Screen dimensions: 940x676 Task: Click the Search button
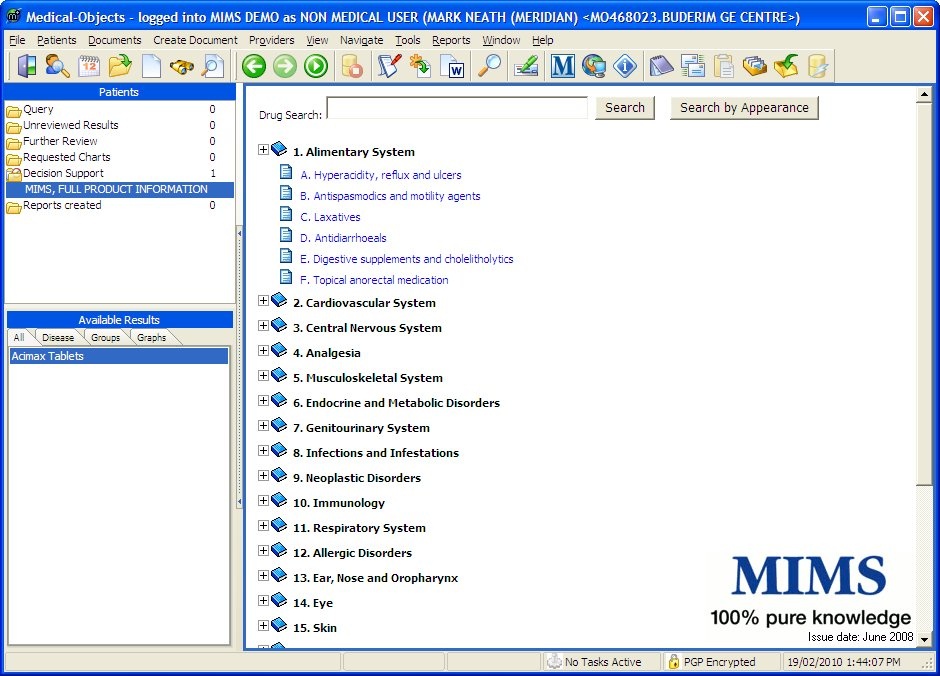coord(625,108)
